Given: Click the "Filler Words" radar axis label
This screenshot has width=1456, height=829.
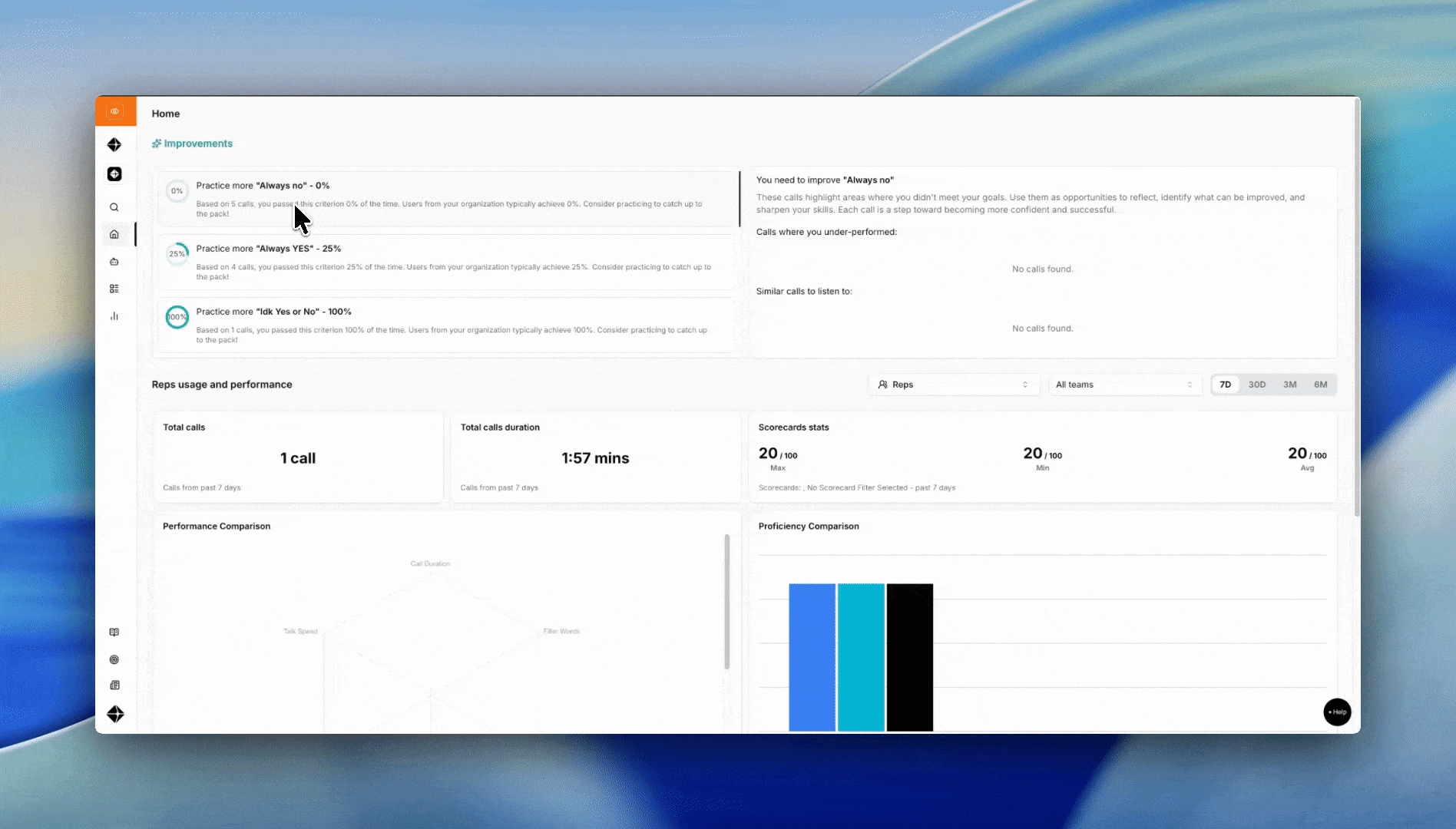Looking at the screenshot, I should (x=561, y=632).
